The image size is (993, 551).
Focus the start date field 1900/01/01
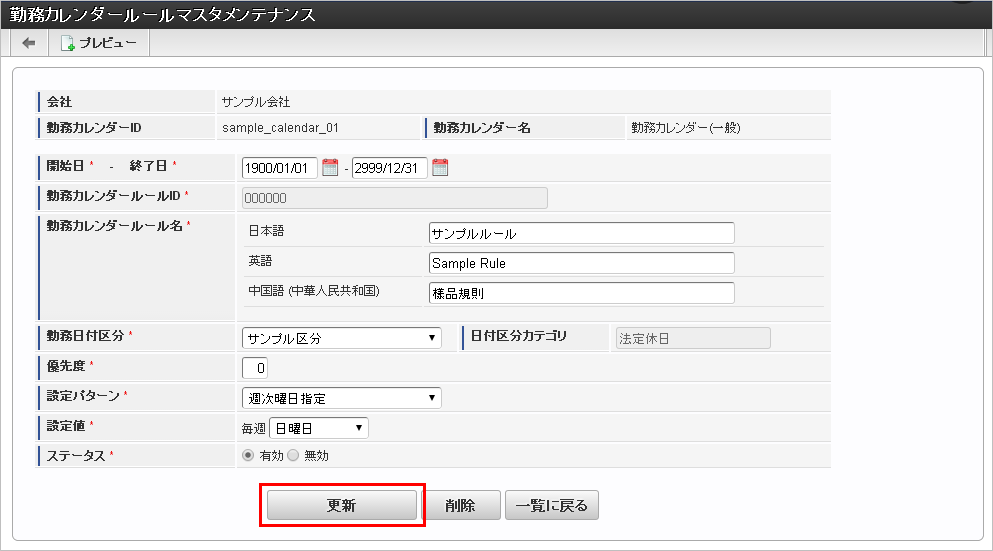coord(279,168)
